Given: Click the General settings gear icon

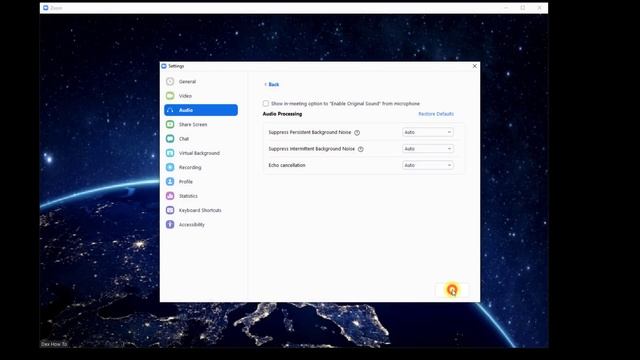Looking at the screenshot, I should tap(170, 82).
